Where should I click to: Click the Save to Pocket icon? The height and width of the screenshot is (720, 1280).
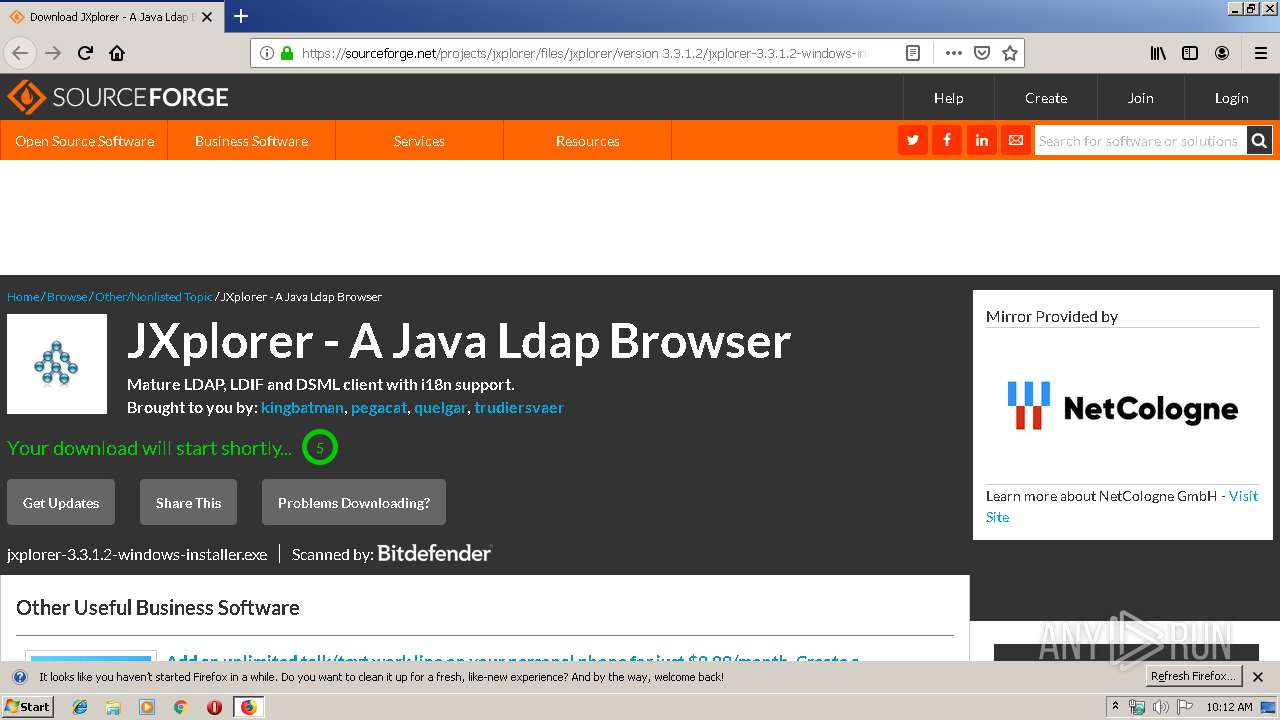click(982, 53)
